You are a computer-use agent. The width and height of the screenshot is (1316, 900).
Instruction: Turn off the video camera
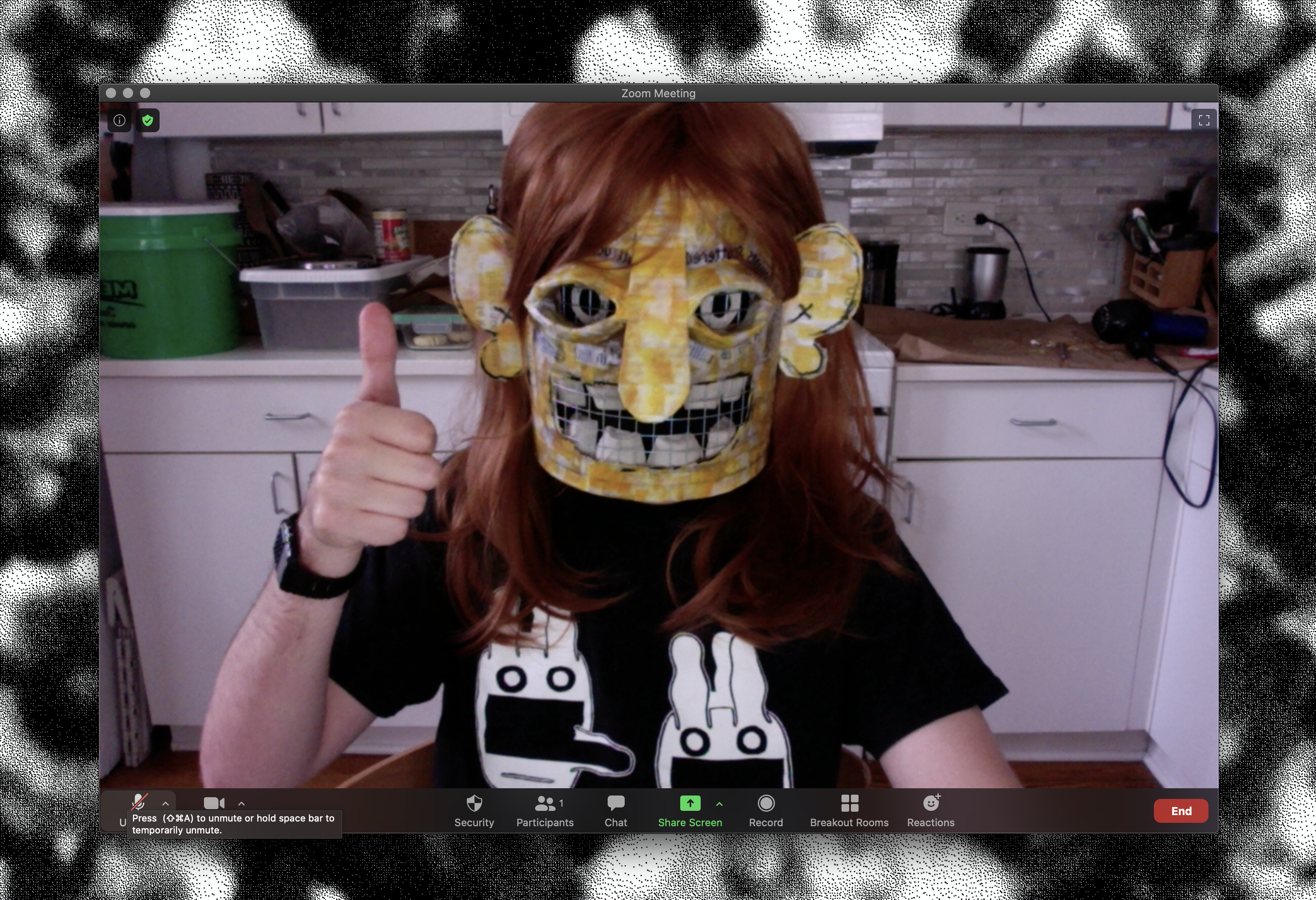pyautogui.click(x=214, y=803)
